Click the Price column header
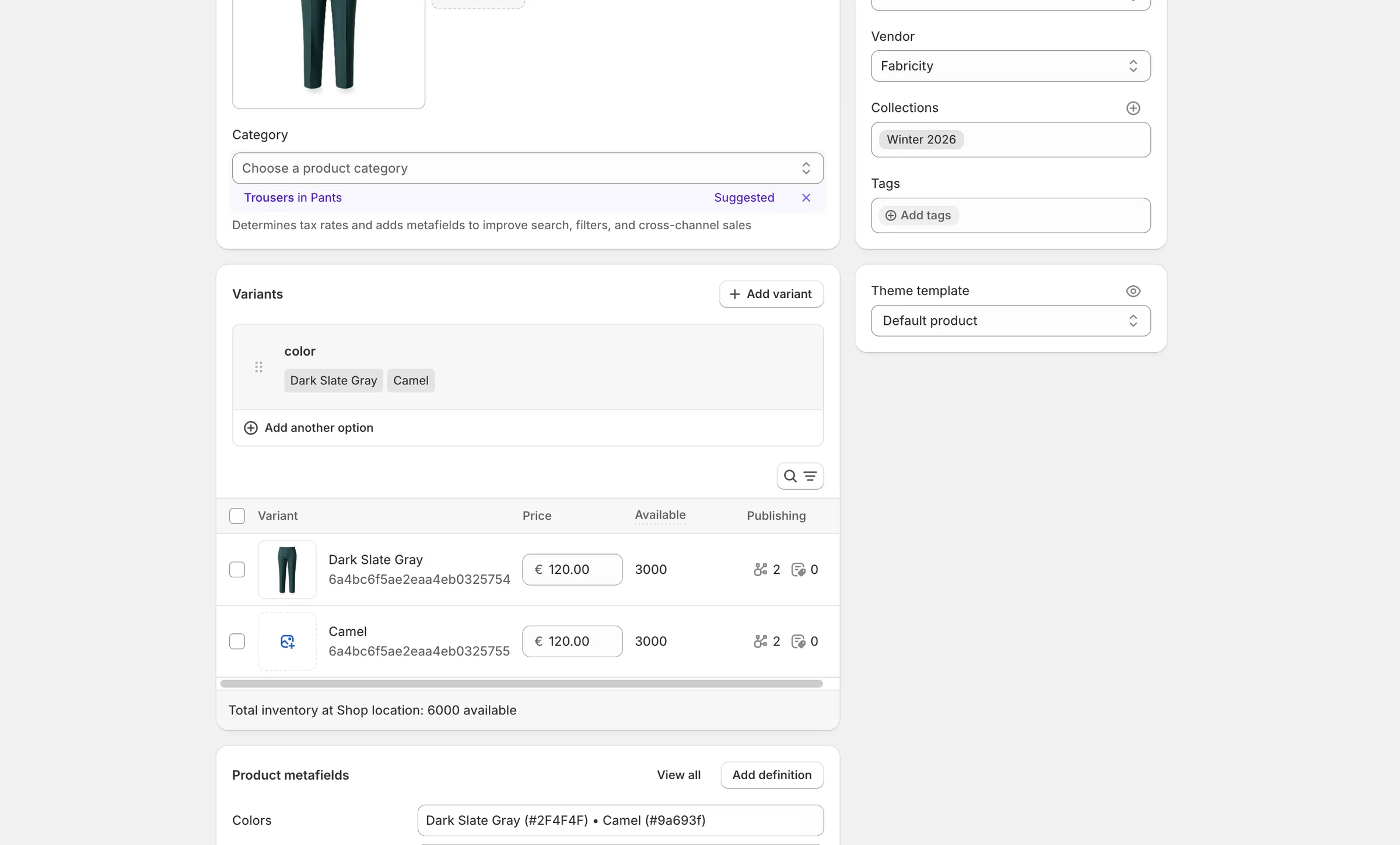 click(537, 516)
